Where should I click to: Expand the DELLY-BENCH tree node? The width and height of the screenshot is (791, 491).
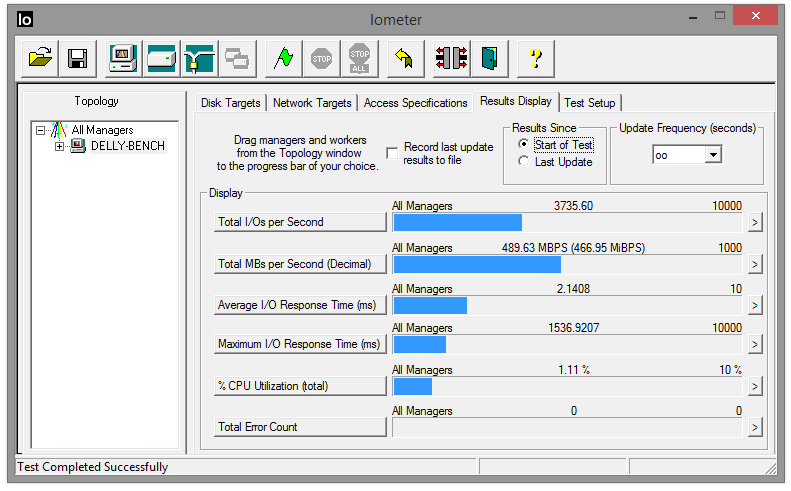[x=60, y=146]
